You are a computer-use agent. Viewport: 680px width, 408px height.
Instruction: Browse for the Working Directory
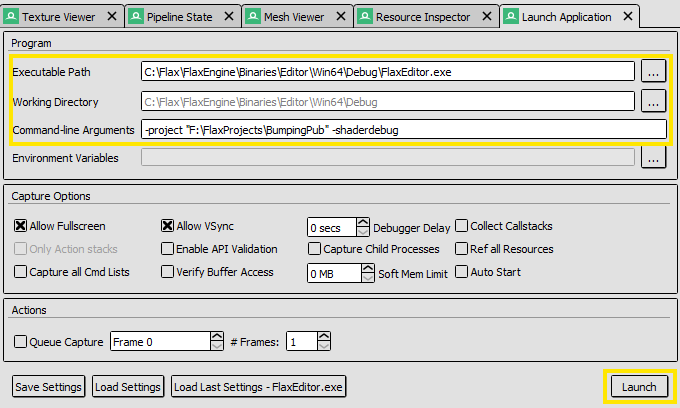pyautogui.click(x=653, y=101)
